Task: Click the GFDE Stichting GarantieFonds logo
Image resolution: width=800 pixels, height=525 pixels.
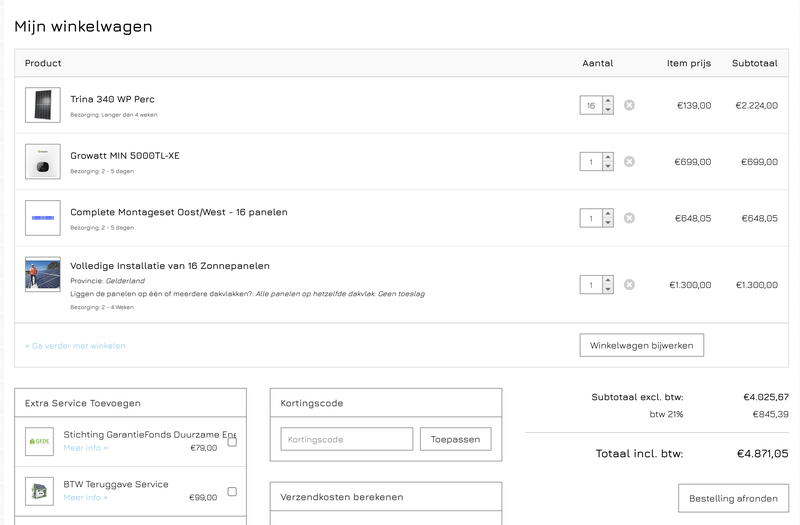Action: click(39, 441)
